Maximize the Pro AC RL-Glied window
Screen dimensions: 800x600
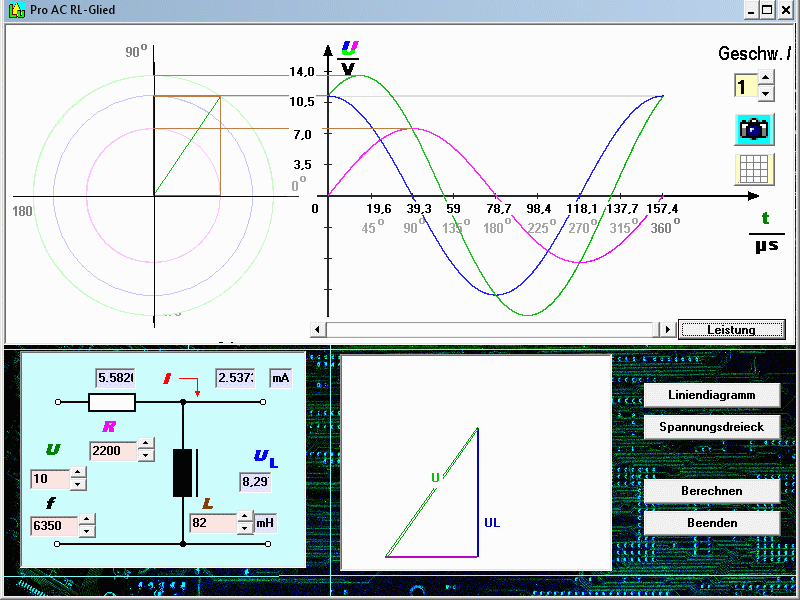click(x=767, y=10)
